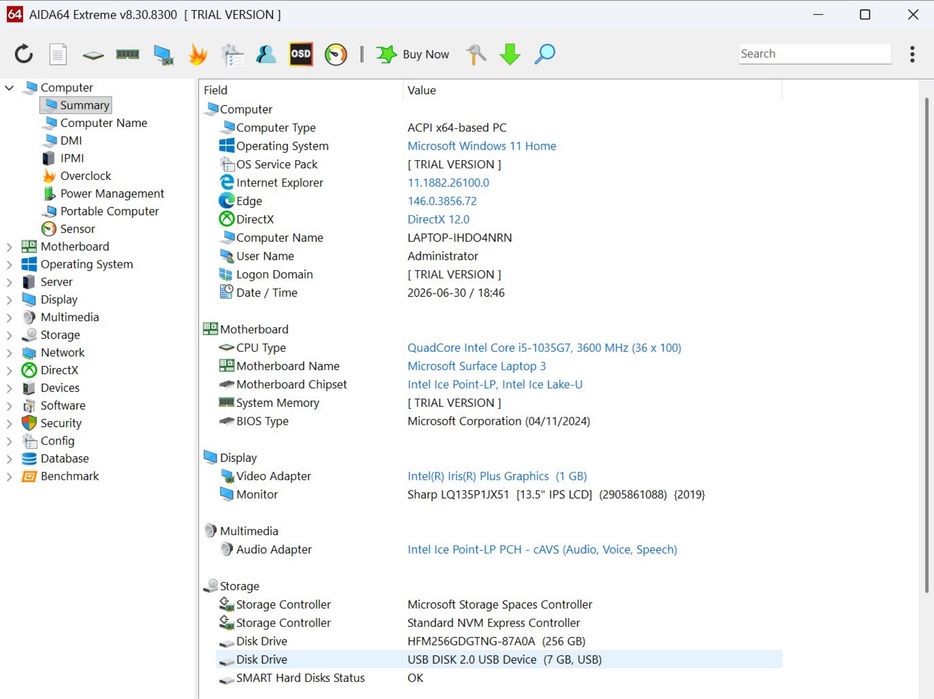Open the Microsoft Surface Laptop 3 link
934x699 pixels.
pyautogui.click(x=477, y=366)
